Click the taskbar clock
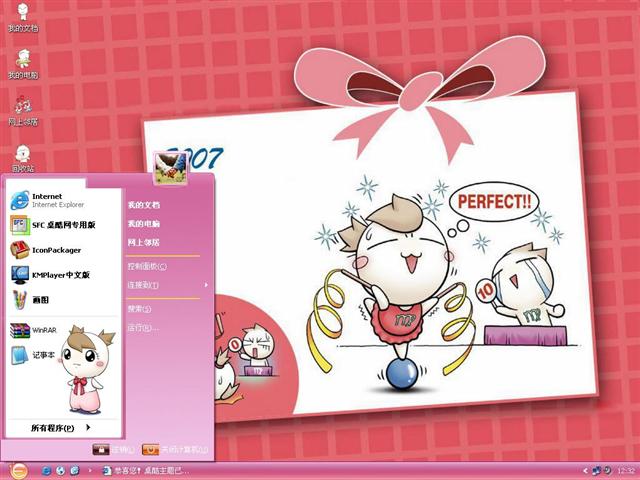The height and width of the screenshot is (480, 640). (626, 471)
